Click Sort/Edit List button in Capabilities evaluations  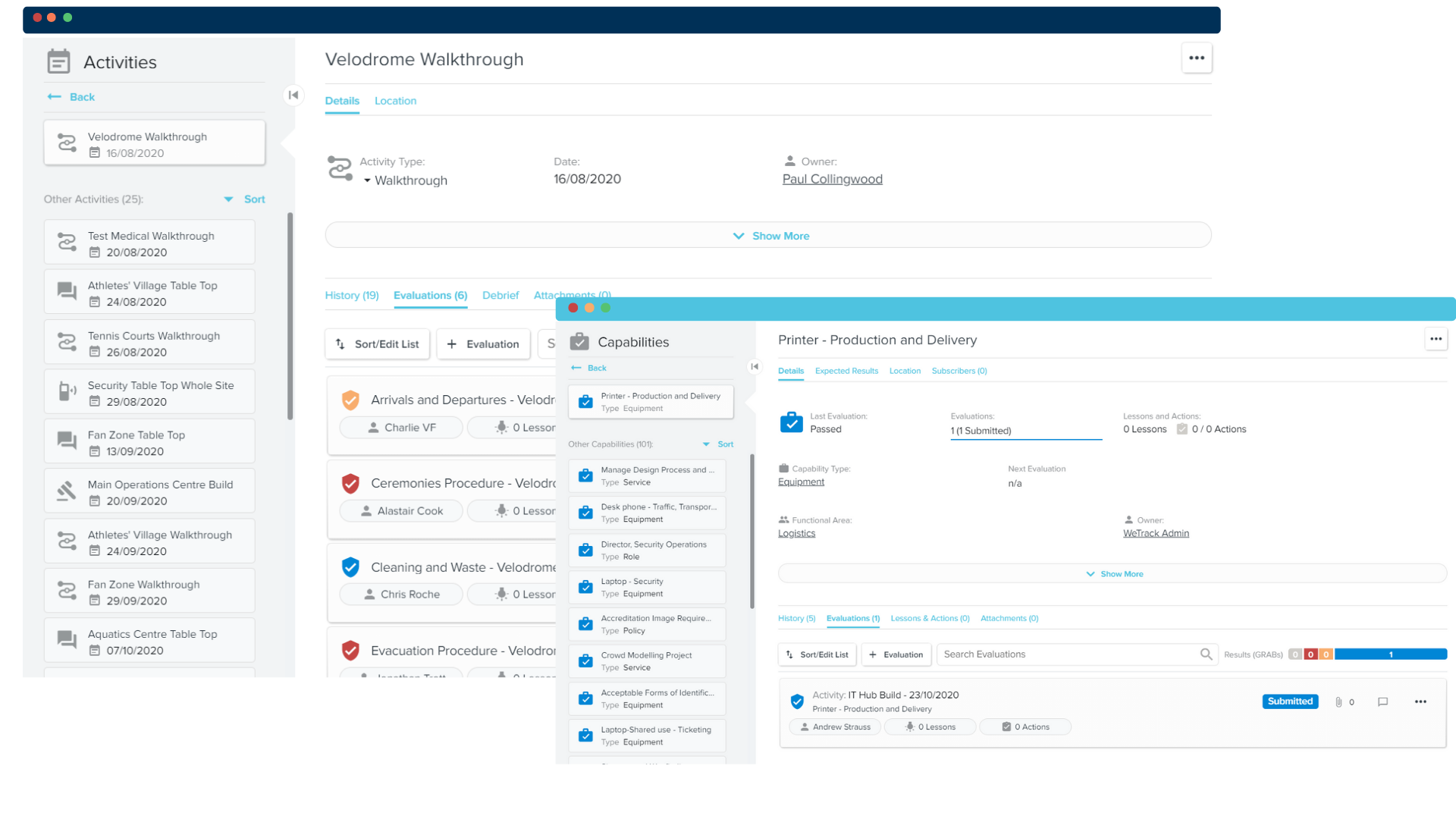[817, 654]
